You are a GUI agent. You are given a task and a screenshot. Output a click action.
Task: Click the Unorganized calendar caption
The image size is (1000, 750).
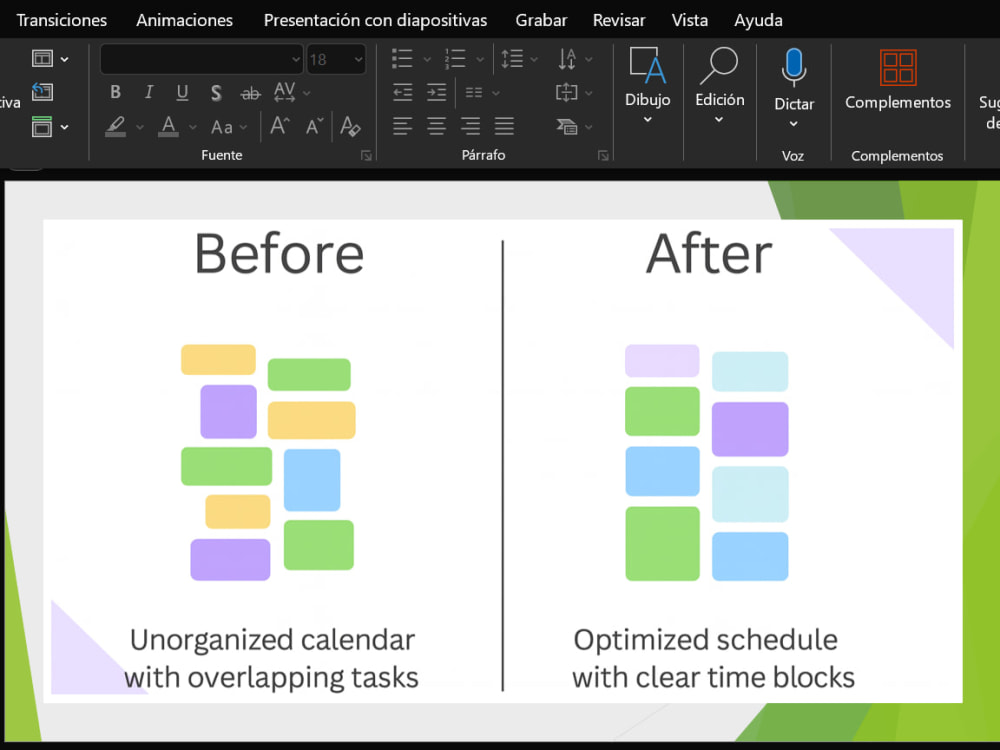(272, 659)
